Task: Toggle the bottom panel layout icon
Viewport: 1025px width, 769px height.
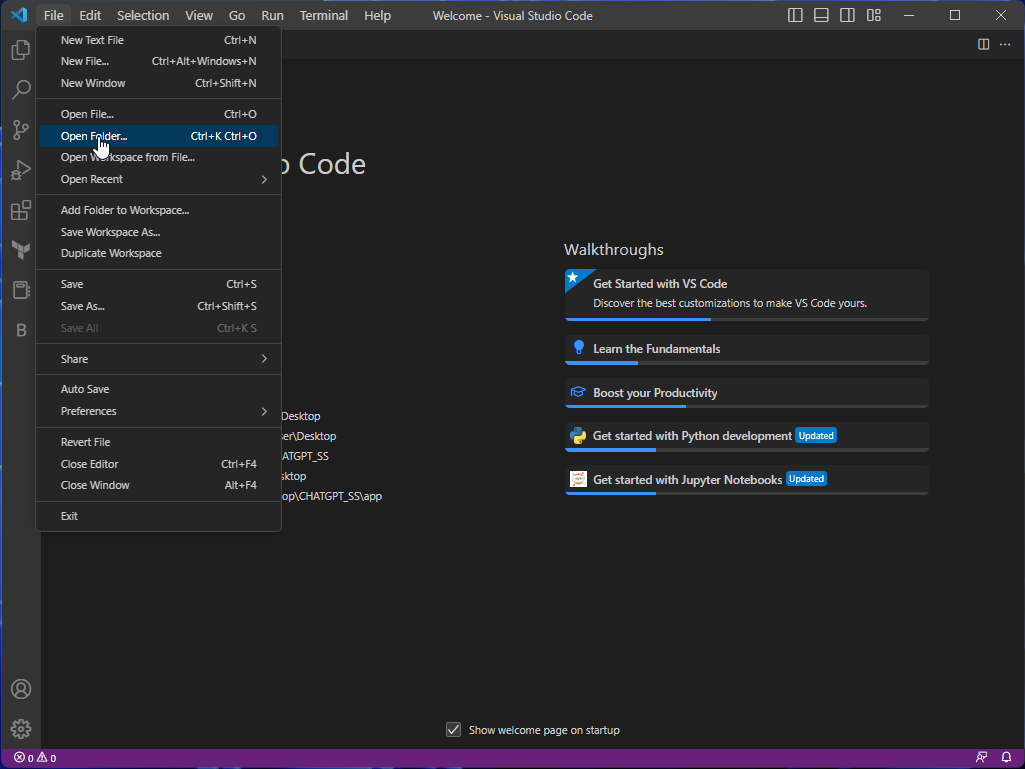Action: pyautogui.click(x=821, y=15)
